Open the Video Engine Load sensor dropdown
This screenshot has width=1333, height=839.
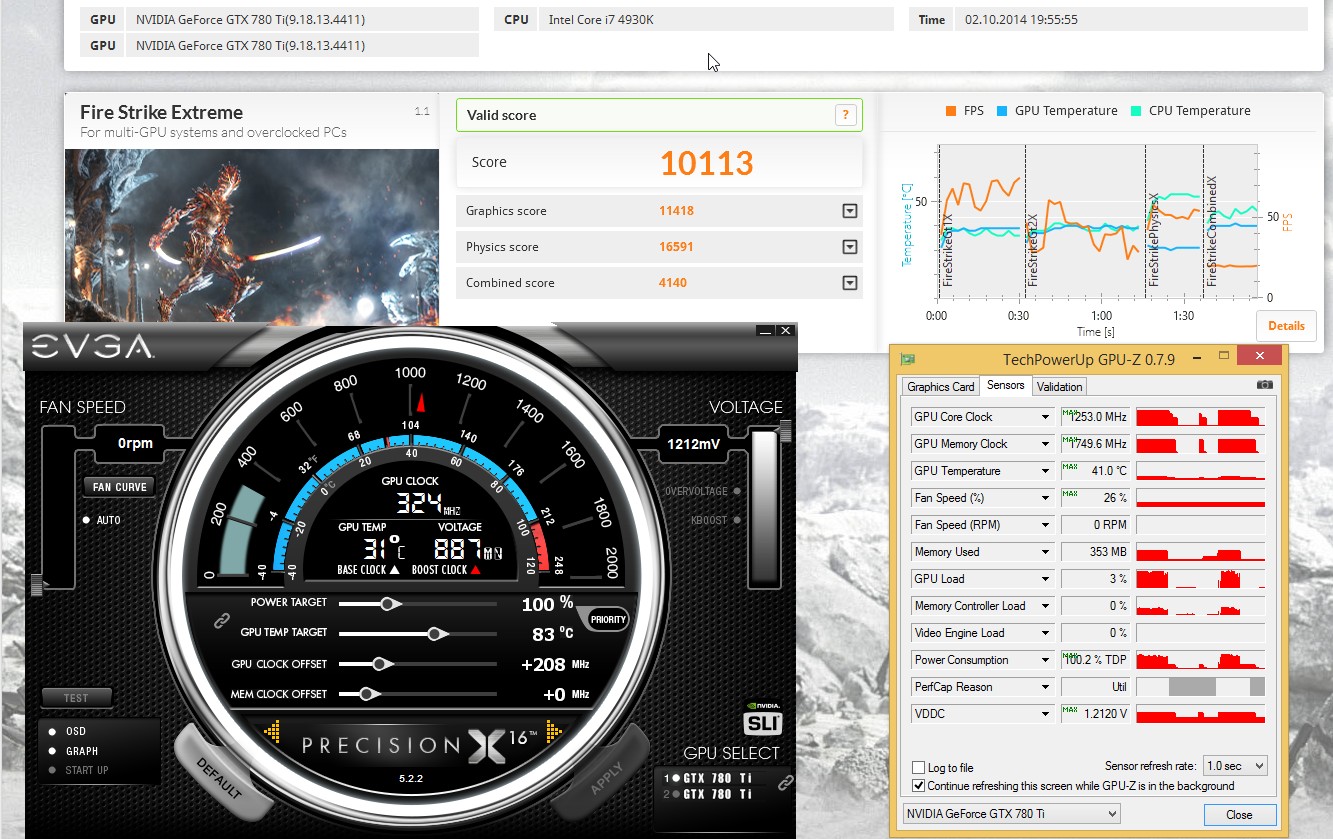pyautogui.click(x=1046, y=633)
